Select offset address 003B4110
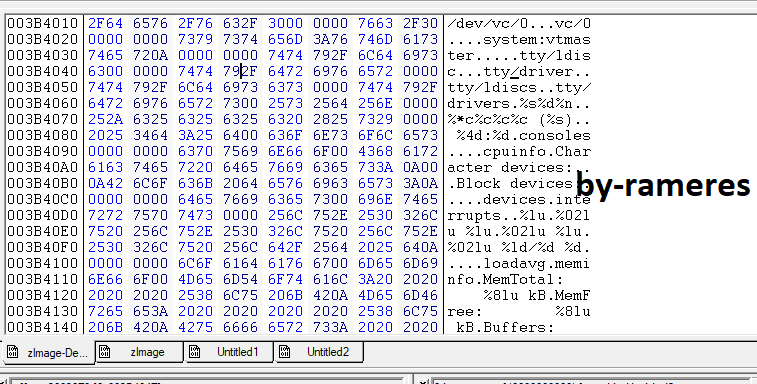Image resolution: width=757 pixels, height=384 pixels. (42, 279)
